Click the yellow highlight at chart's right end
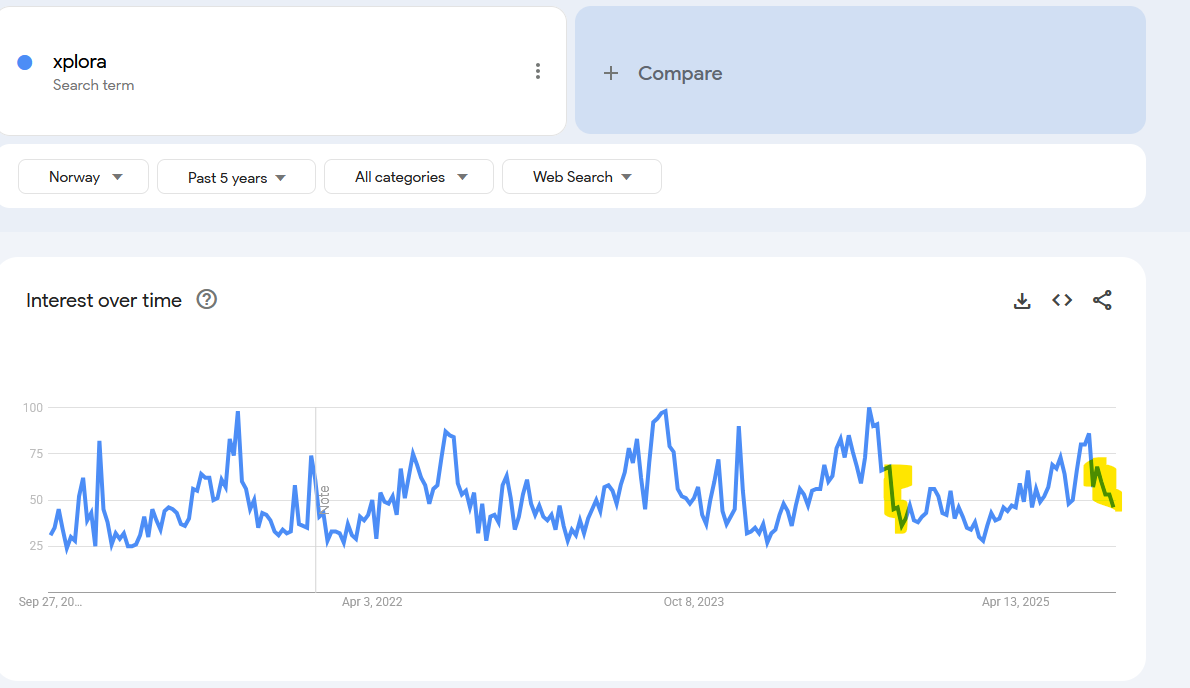 coord(1102,485)
